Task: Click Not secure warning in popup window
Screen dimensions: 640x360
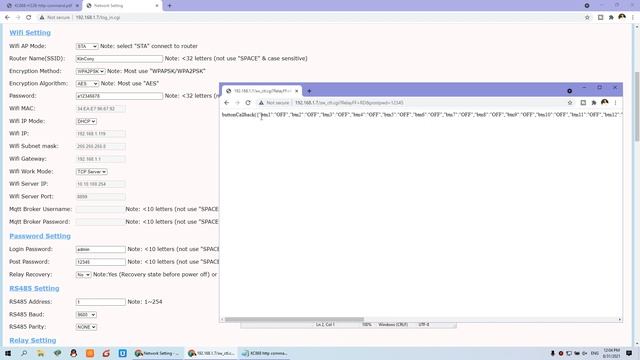Action: pos(274,103)
